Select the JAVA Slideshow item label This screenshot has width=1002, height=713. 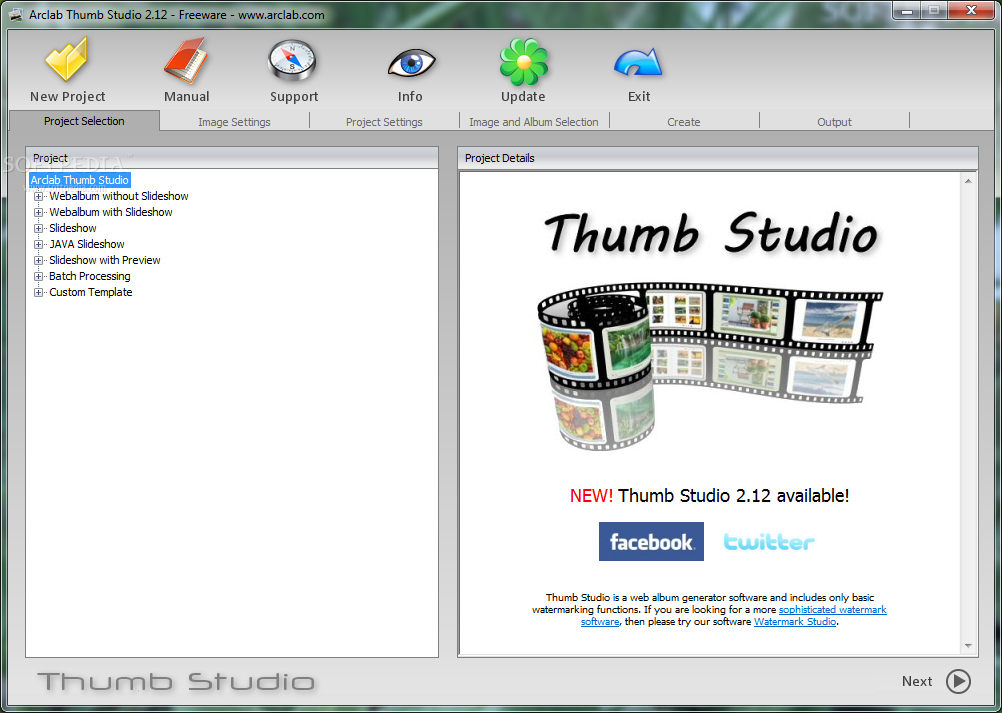[87, 244]
